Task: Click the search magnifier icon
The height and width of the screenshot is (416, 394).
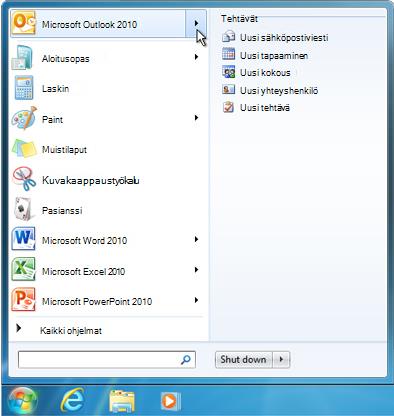Action: tap(185, 359)
